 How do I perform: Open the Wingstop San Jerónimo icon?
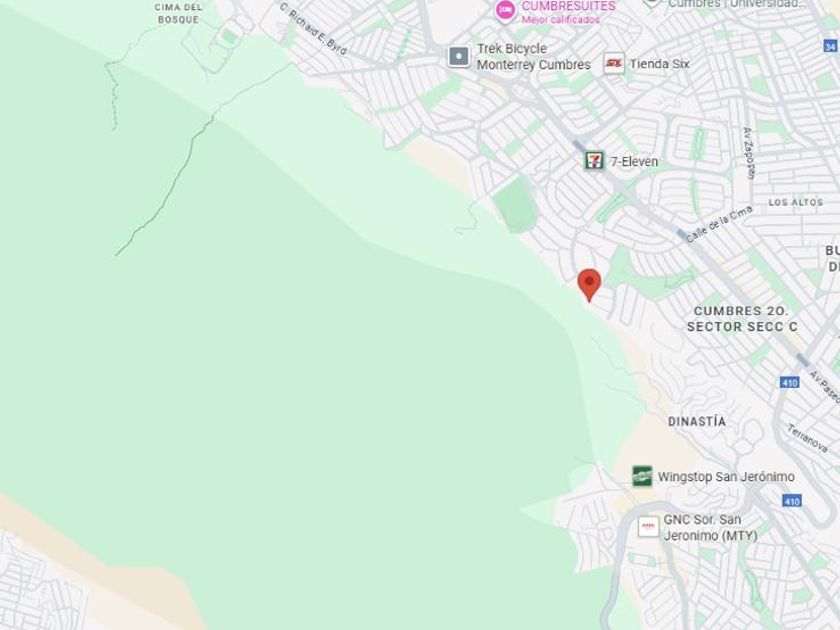(642, 476)
